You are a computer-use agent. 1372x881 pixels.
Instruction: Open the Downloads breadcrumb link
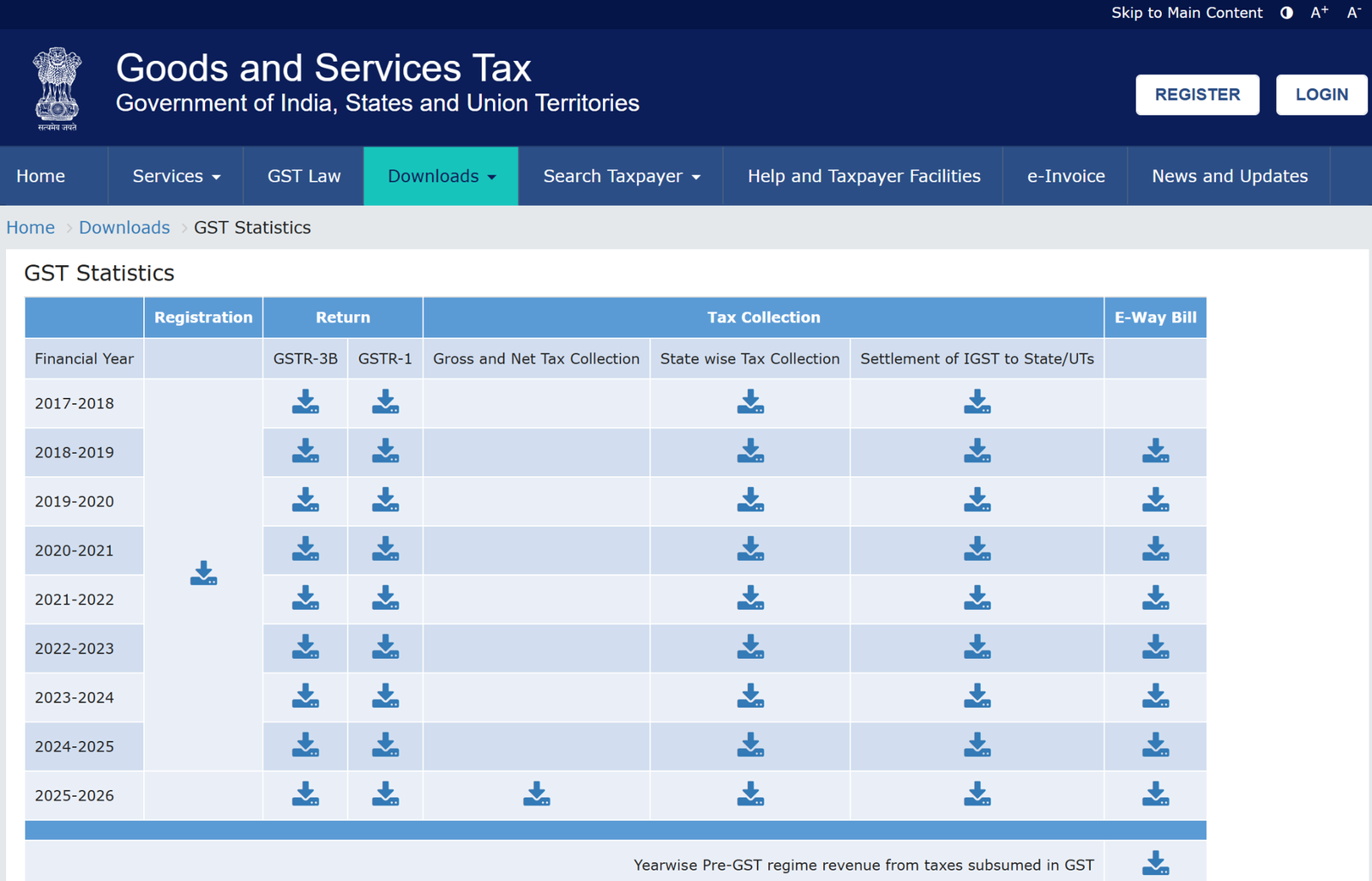tap(124, 227)
